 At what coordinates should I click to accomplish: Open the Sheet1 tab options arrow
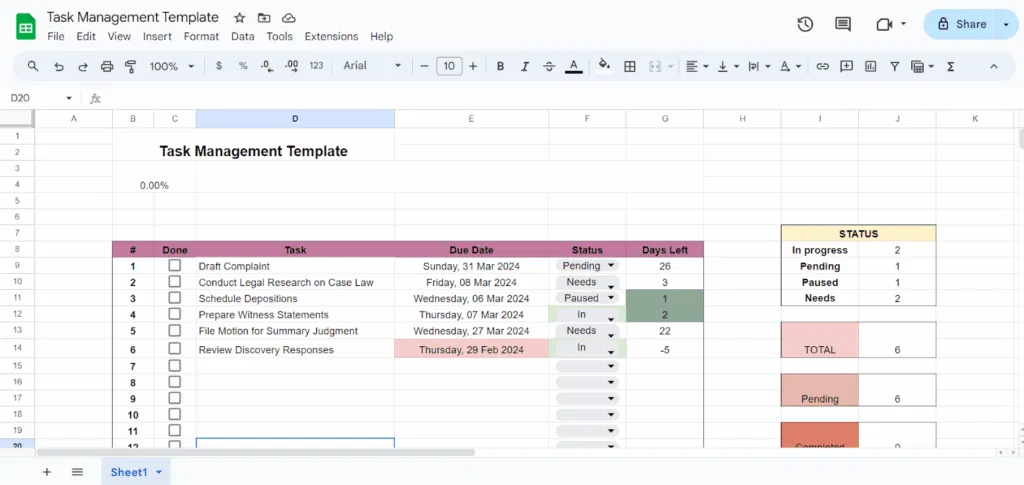point(159,472)
